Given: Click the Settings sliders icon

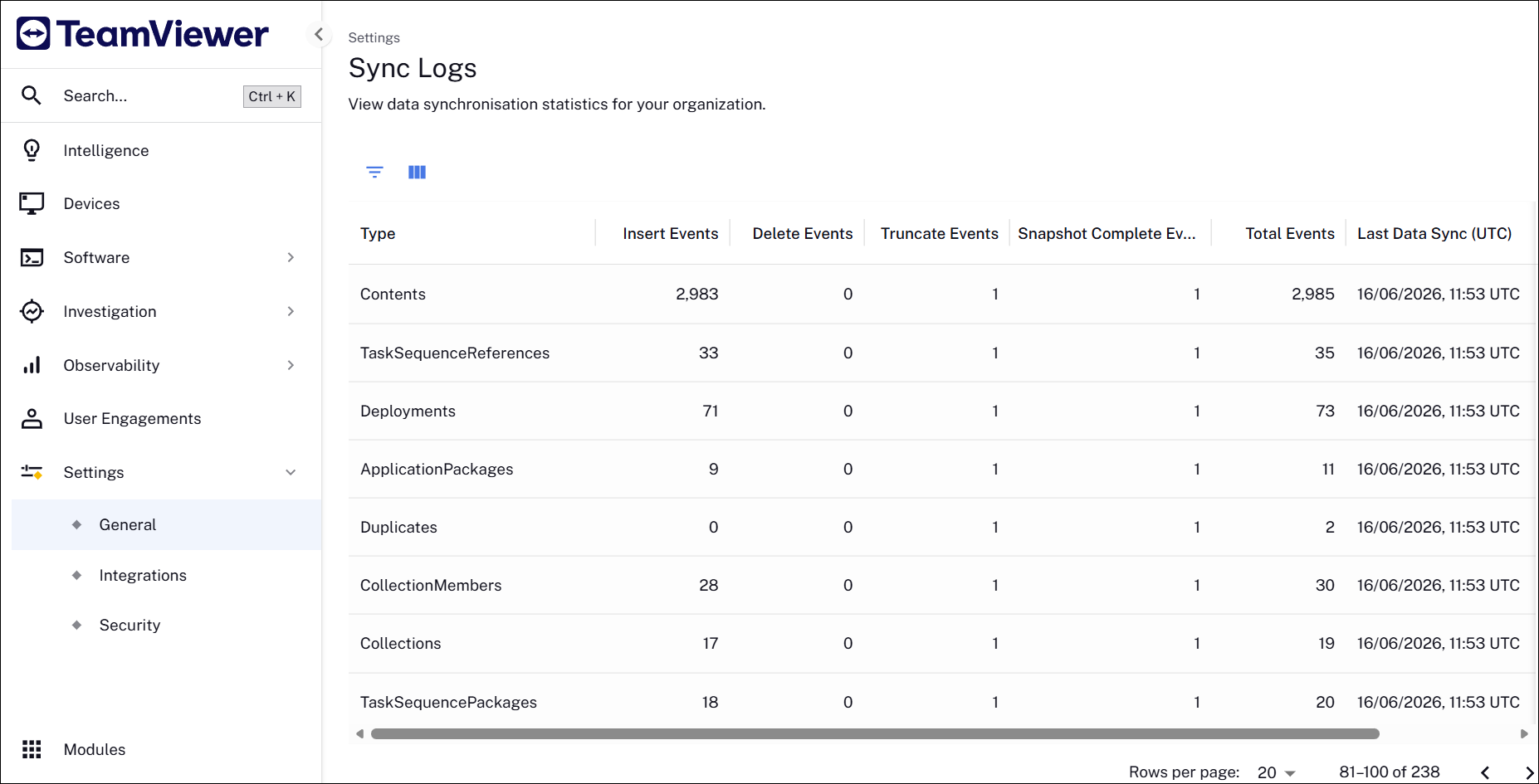Looking at the screenshot, I should [32, 472].
